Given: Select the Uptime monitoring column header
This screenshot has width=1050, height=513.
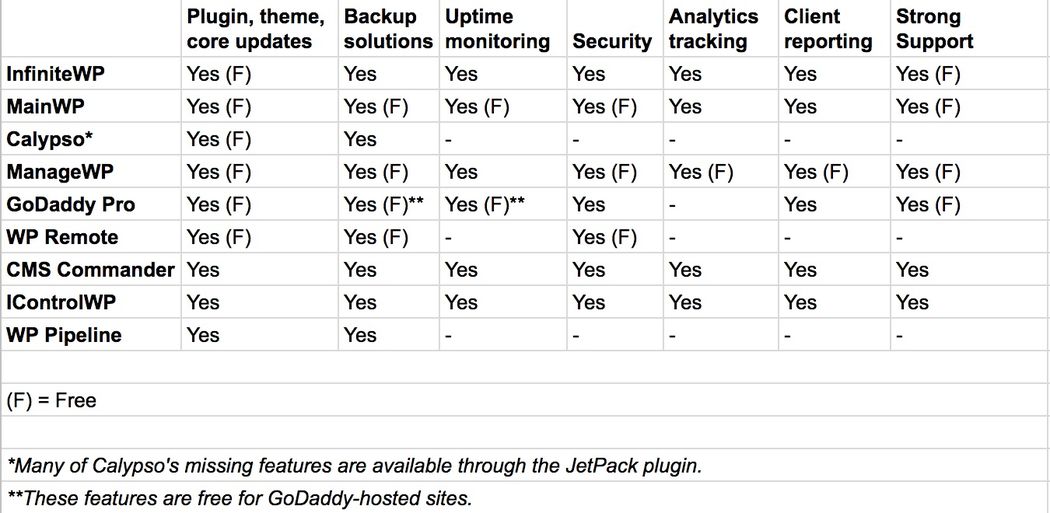Looking at the screenshot, I should point(503,29).
